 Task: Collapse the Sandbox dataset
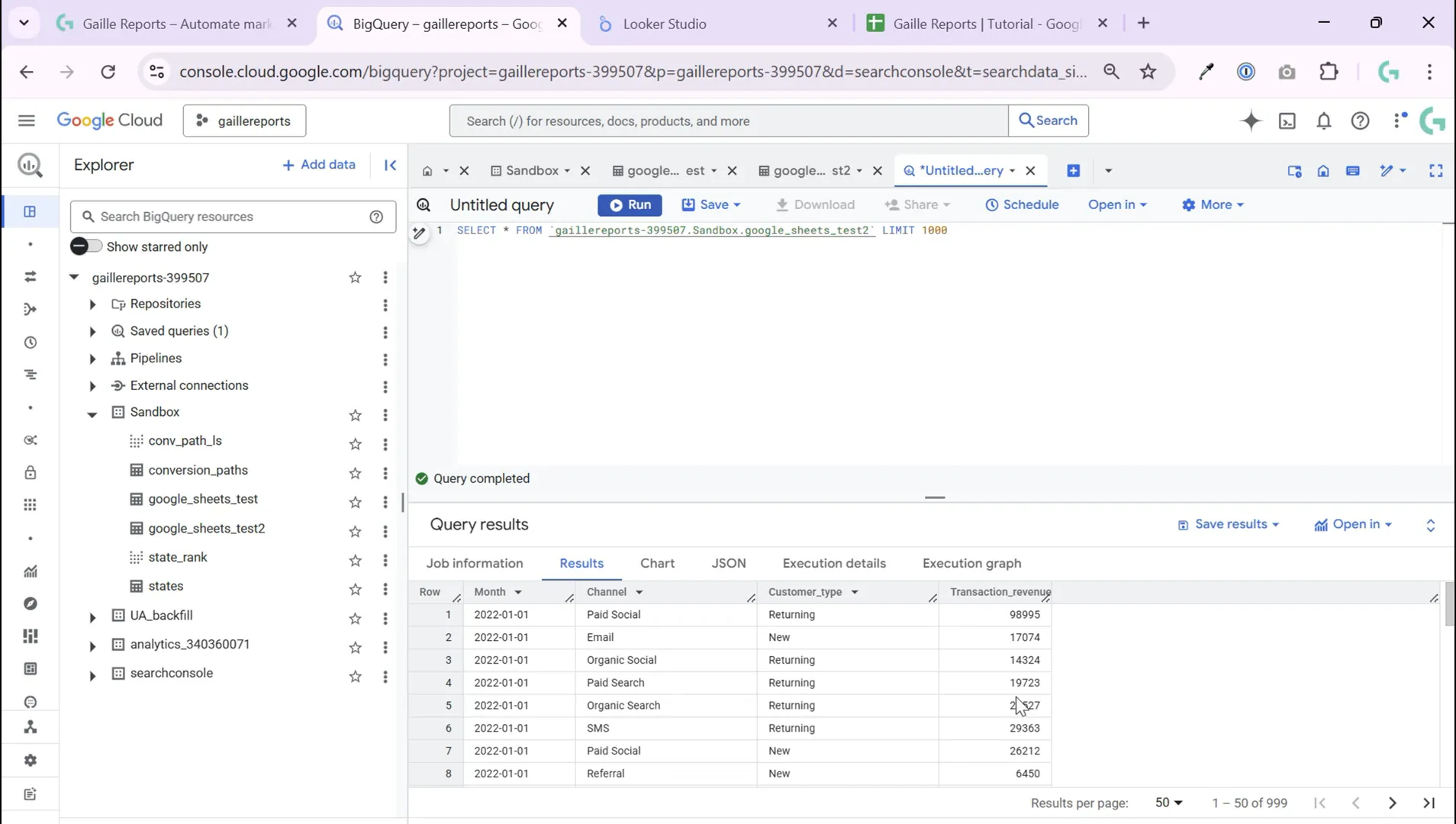pyautogui.click(x=92, y=414)
